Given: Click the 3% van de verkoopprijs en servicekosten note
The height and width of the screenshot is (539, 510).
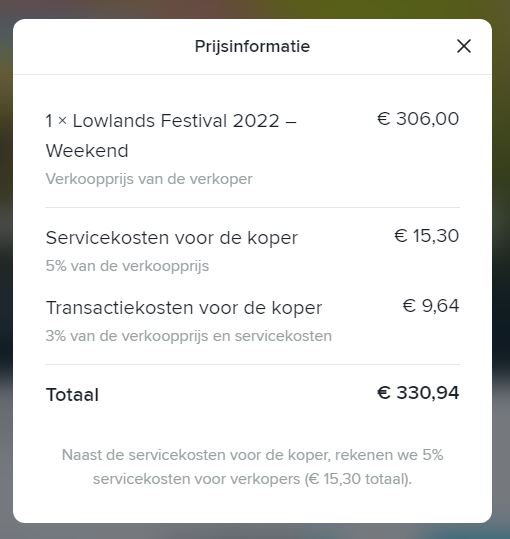Looking at the screenshot, I should point(189,336).
